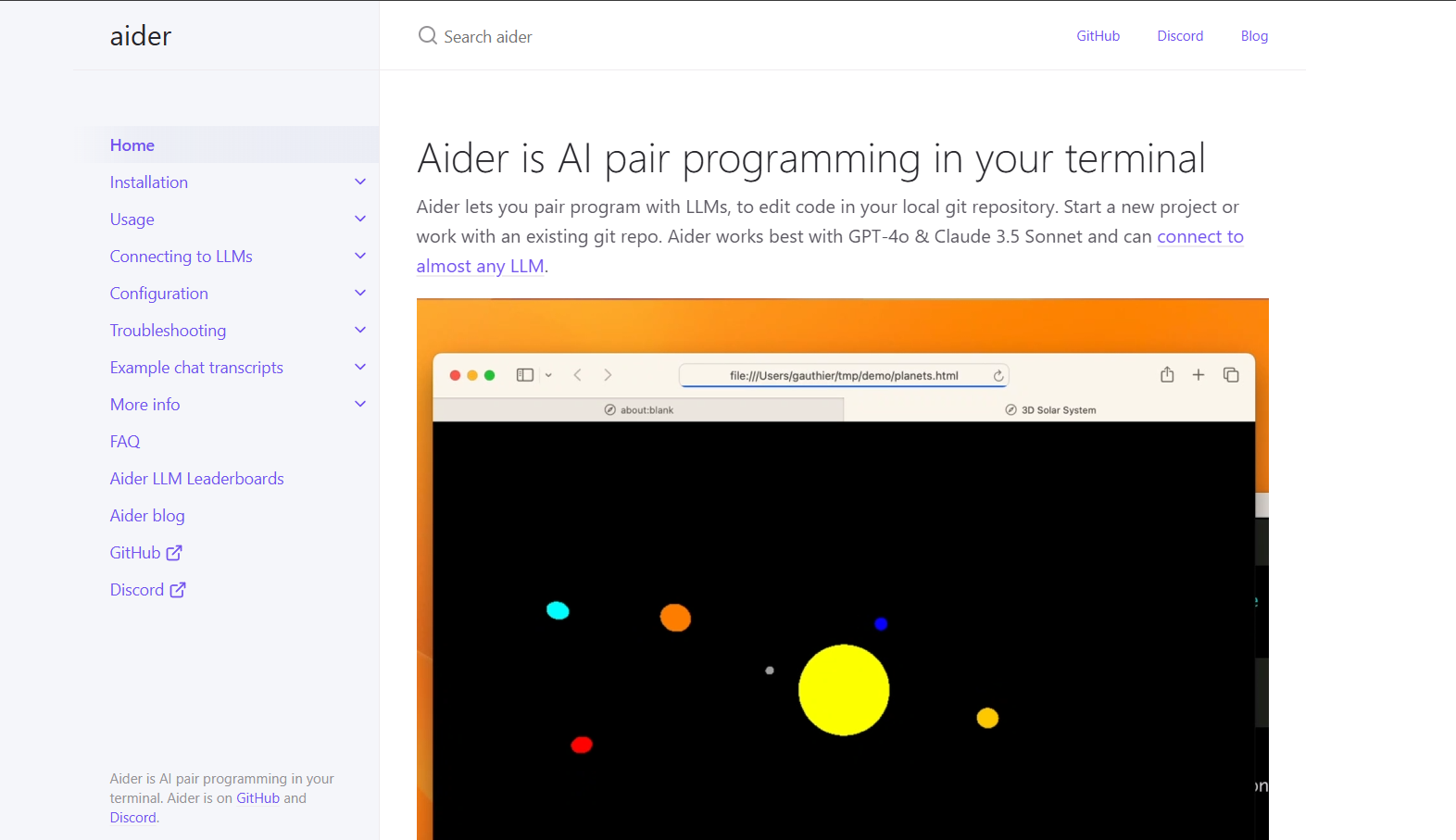
Task: Click the large orange planet in the demo
Action: [675, 618]
